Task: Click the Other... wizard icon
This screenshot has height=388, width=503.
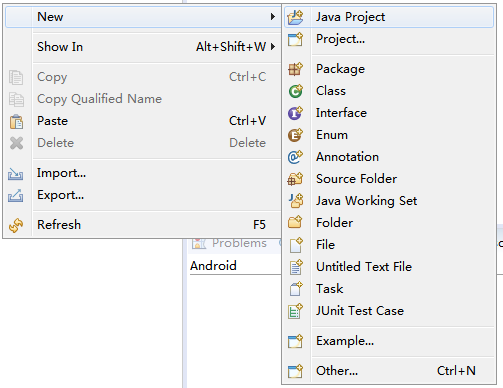Action: (295, 371)
